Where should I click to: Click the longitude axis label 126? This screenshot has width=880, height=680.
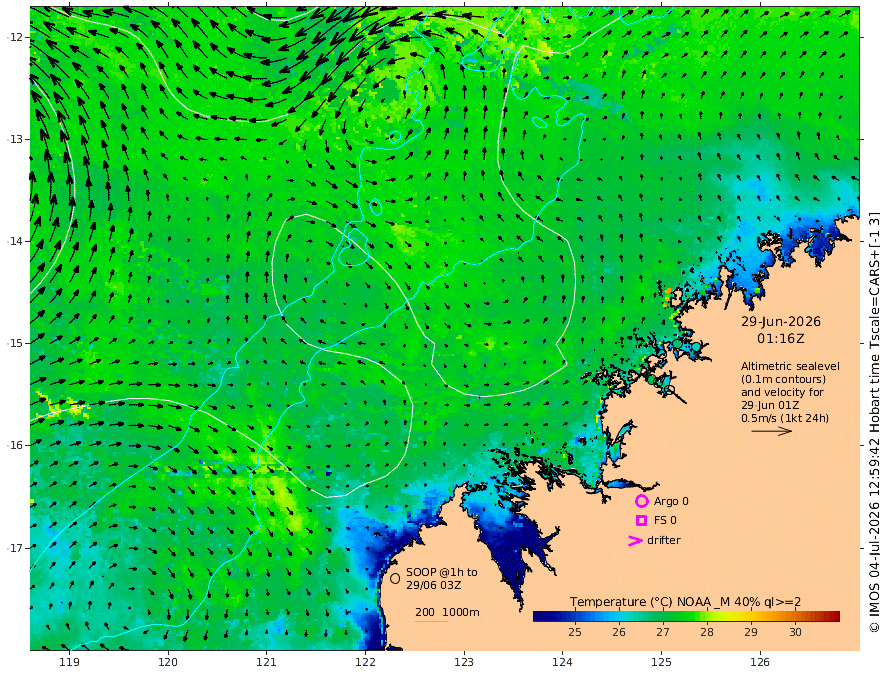(760, 663)
